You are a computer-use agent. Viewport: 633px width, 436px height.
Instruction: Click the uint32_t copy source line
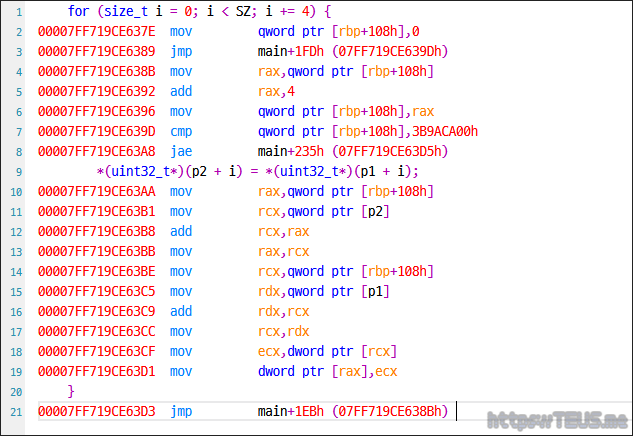point(258,171)
